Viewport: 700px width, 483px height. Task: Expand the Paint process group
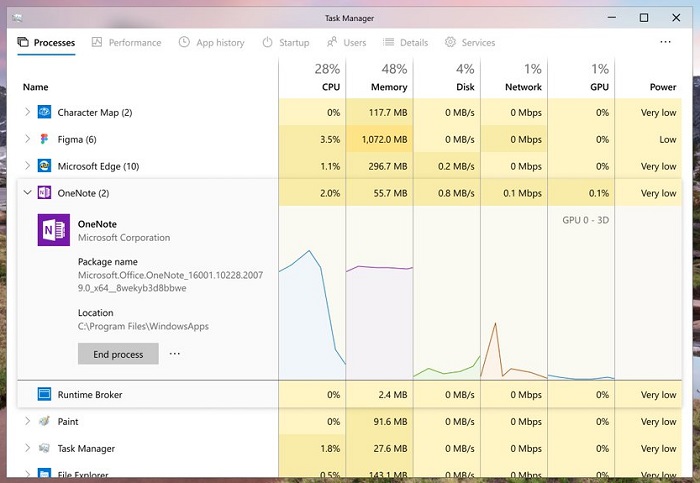pyautogui.click(x=27, y=421)
